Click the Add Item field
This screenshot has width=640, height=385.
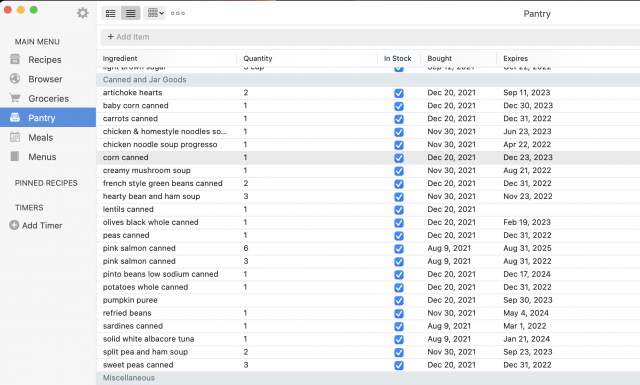pos(370,37)
